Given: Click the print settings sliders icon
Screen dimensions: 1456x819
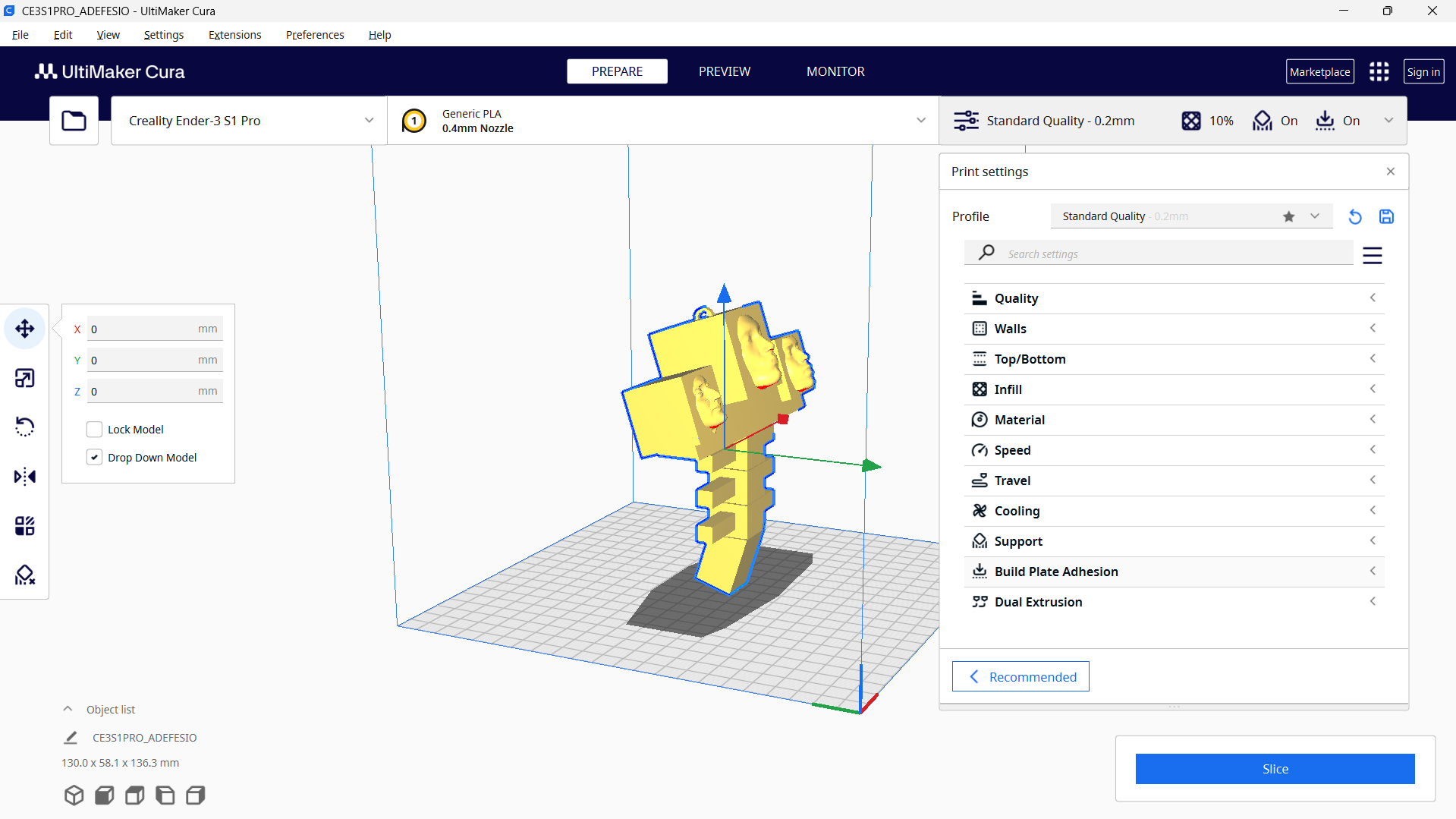Looking at the screenshot, I should [x=966, y=121].
